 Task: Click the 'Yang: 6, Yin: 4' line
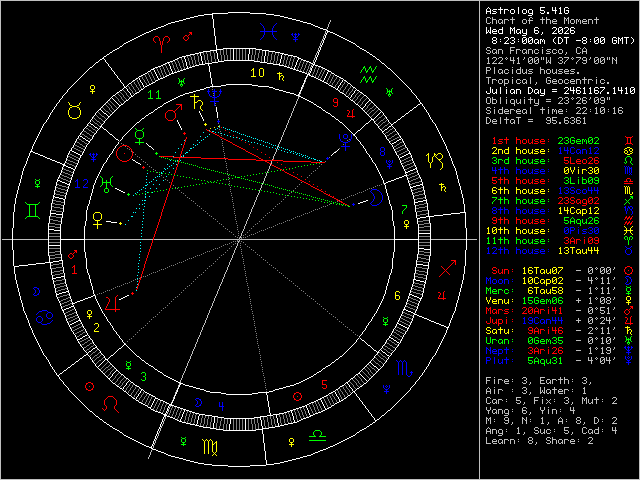click(530, 411)
